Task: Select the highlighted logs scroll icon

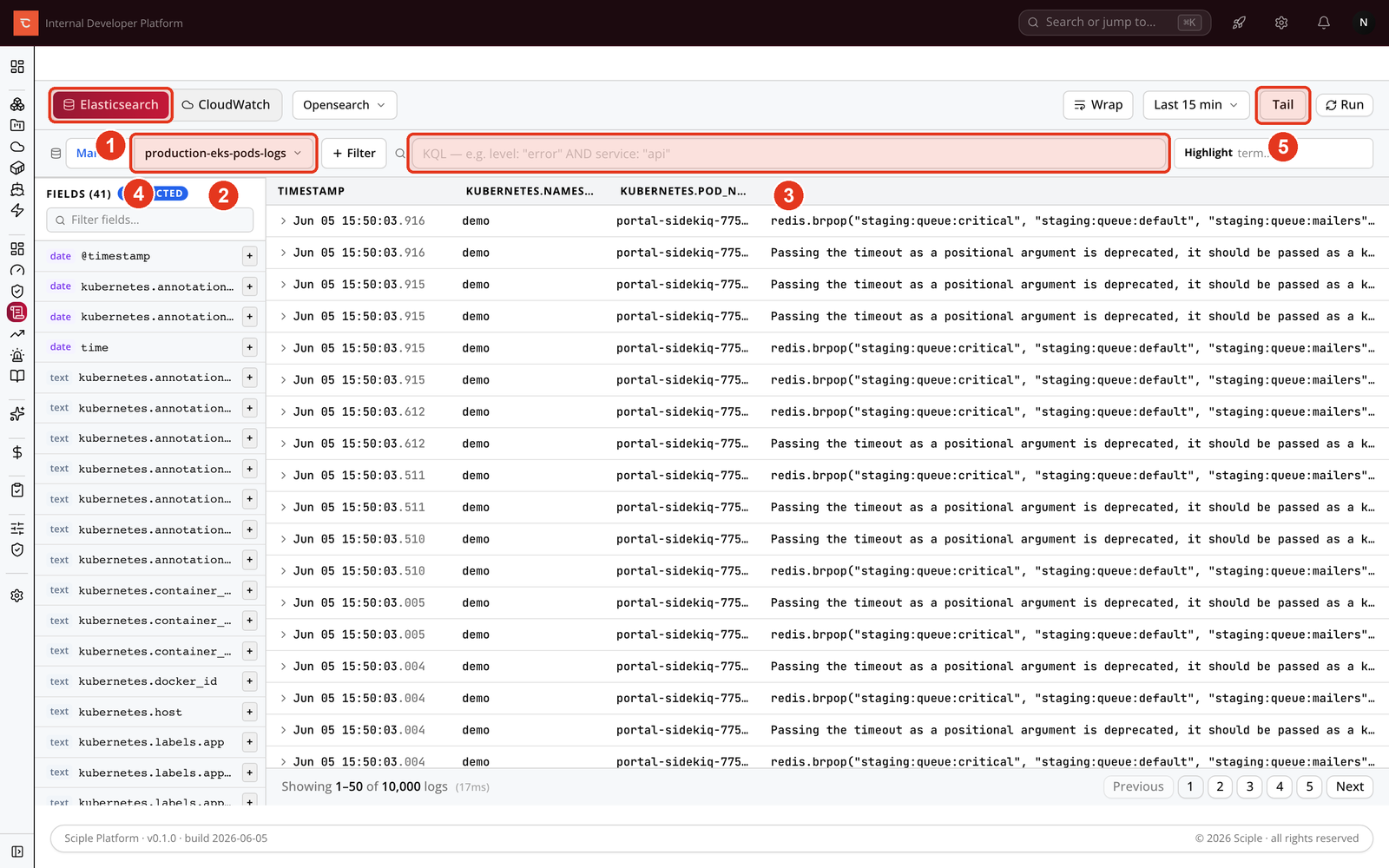Action: tap(16, 312)
